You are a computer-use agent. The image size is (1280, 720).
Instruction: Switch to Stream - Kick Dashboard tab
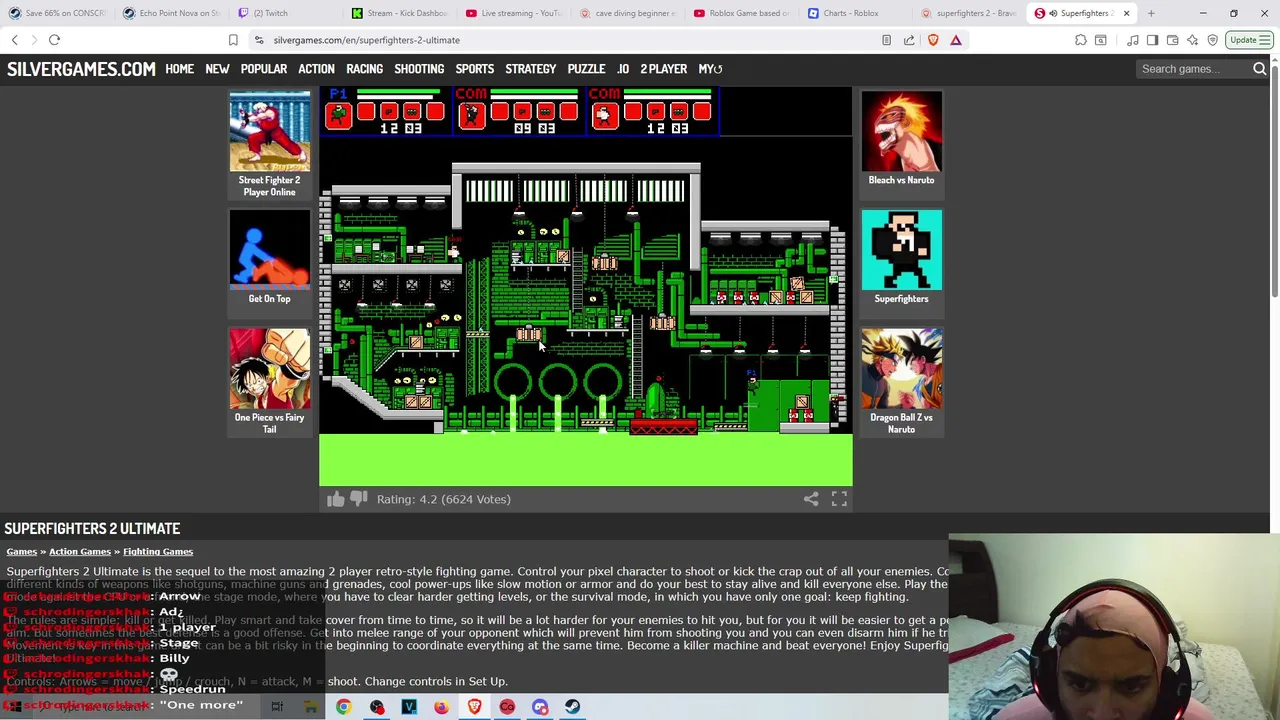398,13
